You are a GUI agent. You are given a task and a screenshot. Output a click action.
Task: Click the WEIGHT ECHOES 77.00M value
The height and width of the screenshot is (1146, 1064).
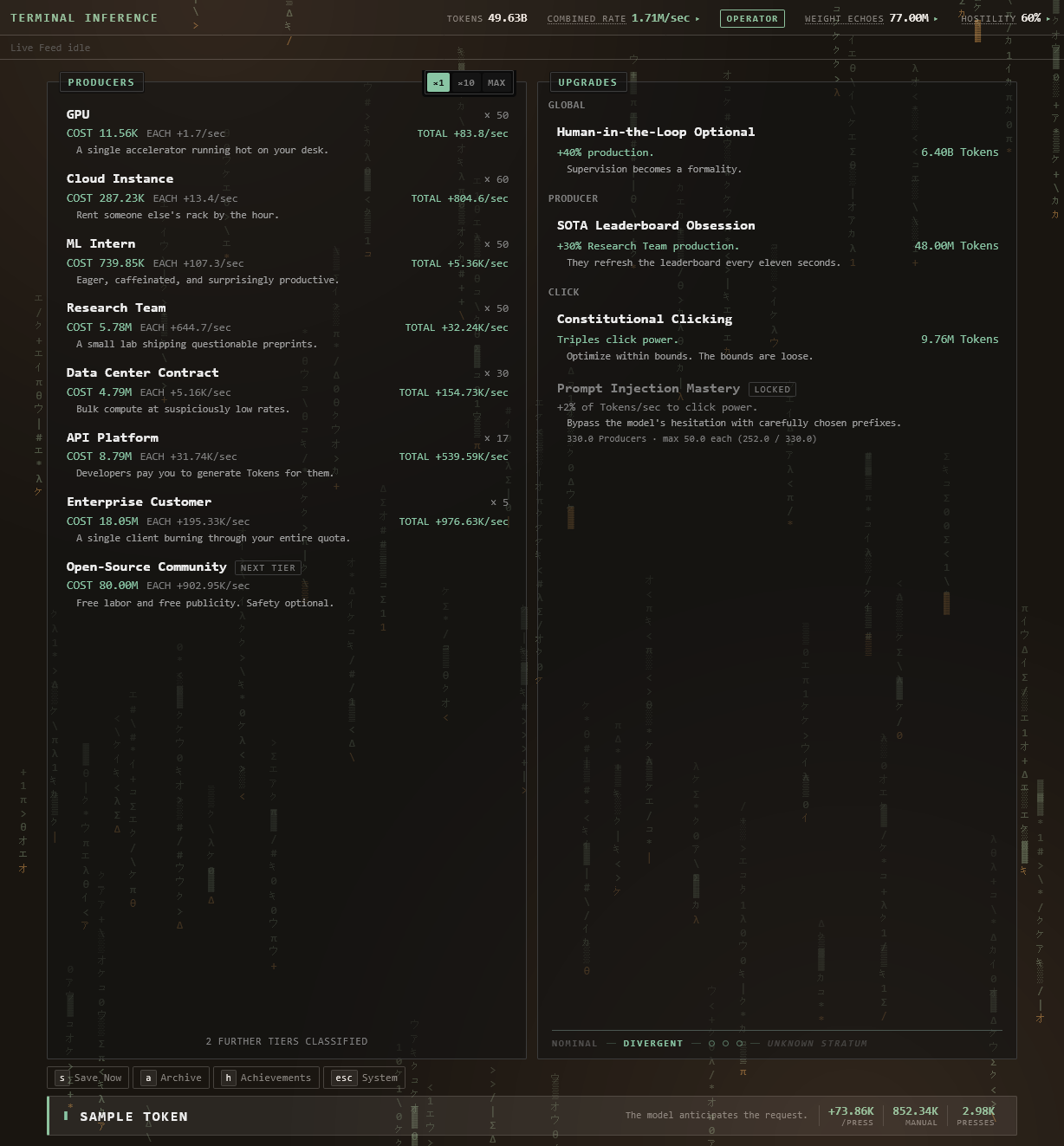pyautogui.click(x=909, y=18)
